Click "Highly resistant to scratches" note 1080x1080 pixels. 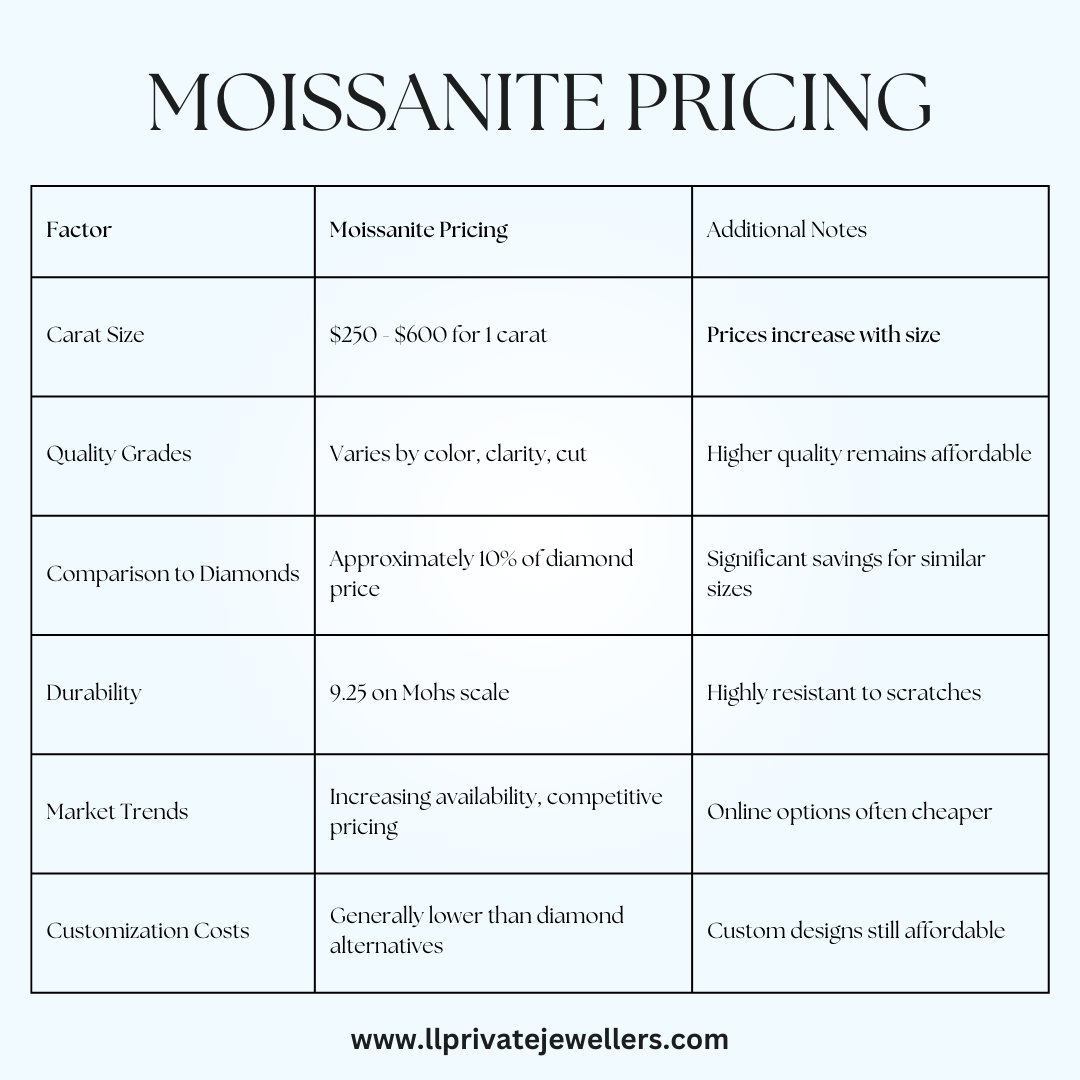843,693
